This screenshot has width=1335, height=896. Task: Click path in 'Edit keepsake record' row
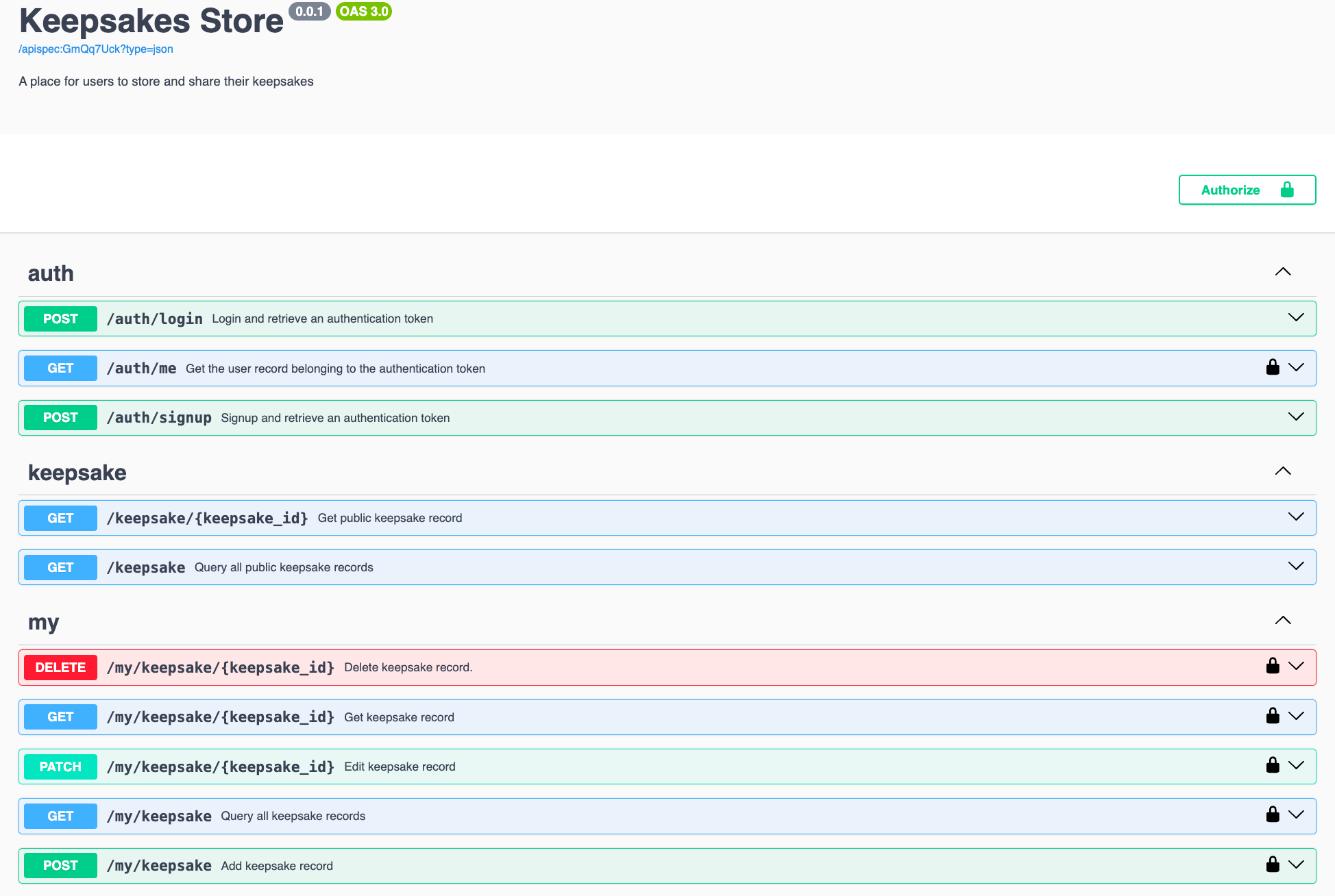[x=221, y=767]
